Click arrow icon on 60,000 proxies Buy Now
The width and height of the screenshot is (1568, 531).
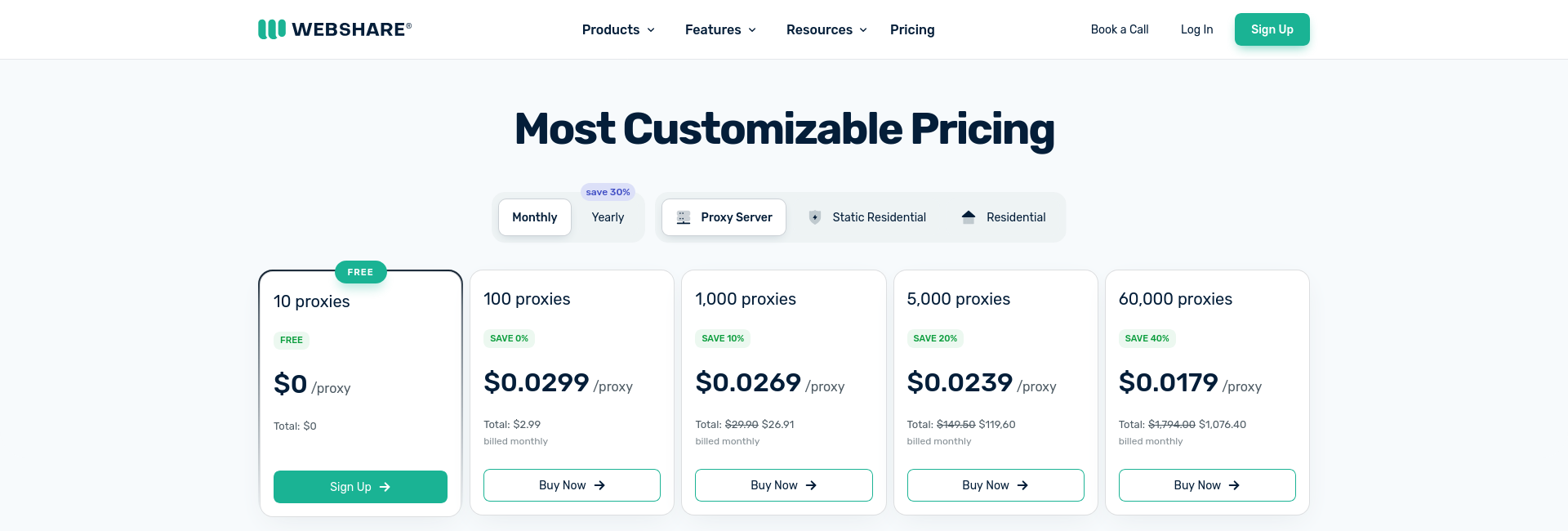1234,485
